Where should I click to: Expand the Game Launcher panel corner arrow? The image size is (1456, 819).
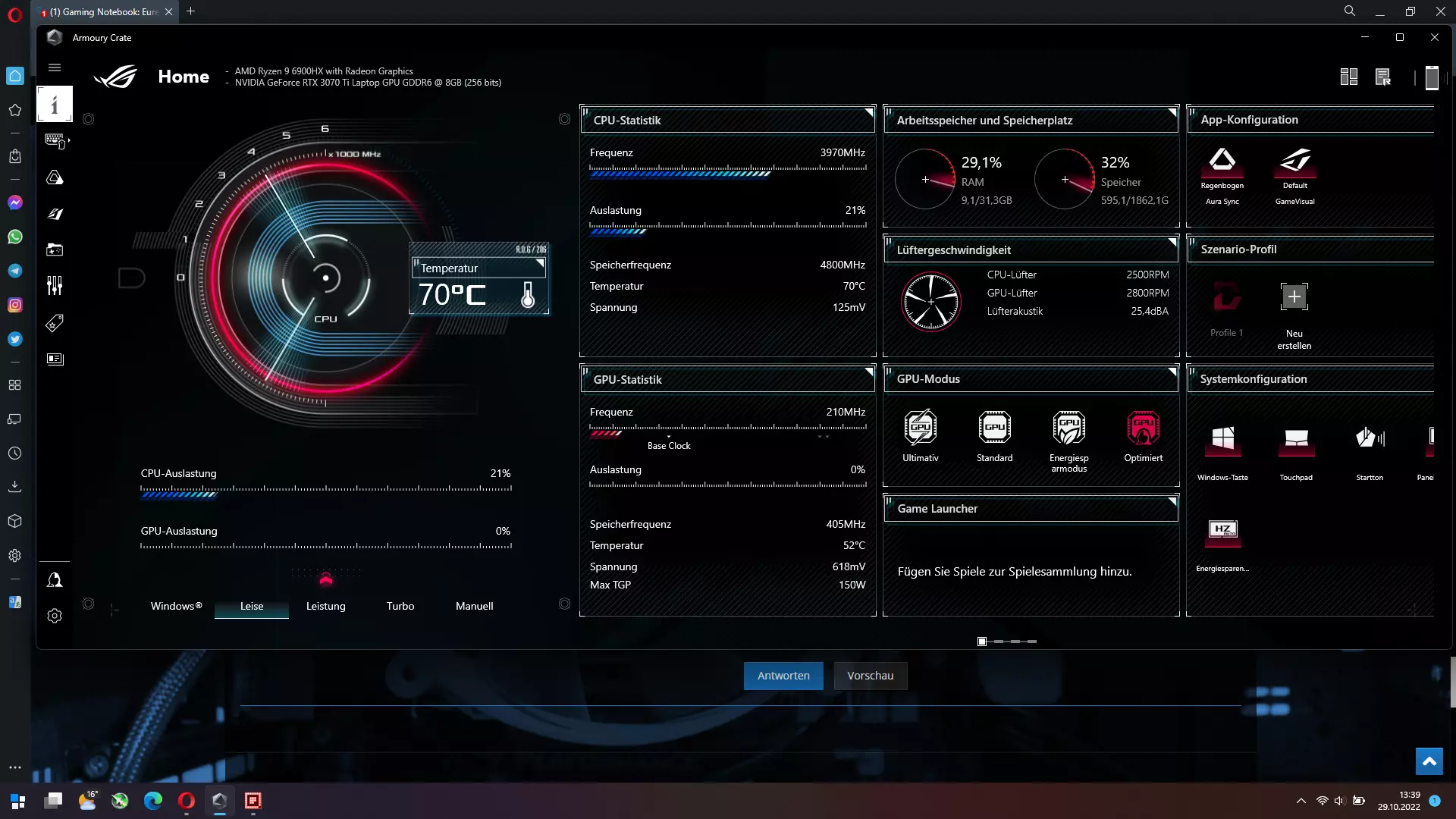(x=1172, y=501)
